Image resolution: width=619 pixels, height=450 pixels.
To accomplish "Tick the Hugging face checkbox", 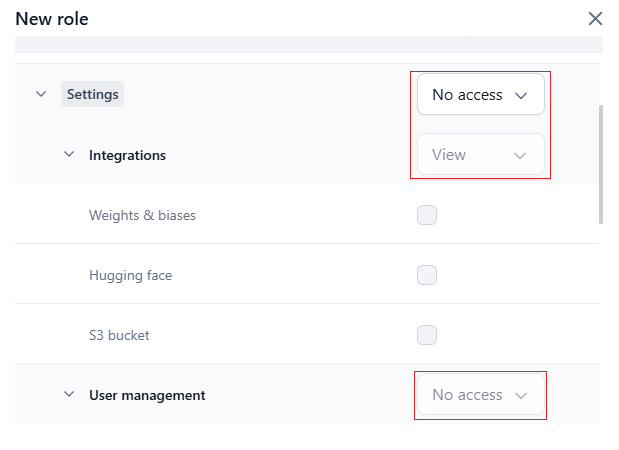I will (x=427, y=275).
